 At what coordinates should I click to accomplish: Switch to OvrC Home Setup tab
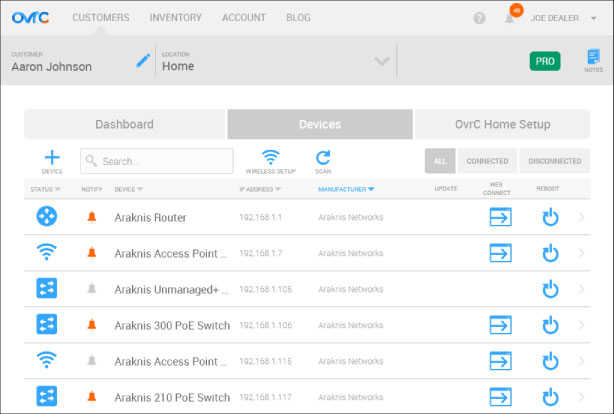(502, 124)
